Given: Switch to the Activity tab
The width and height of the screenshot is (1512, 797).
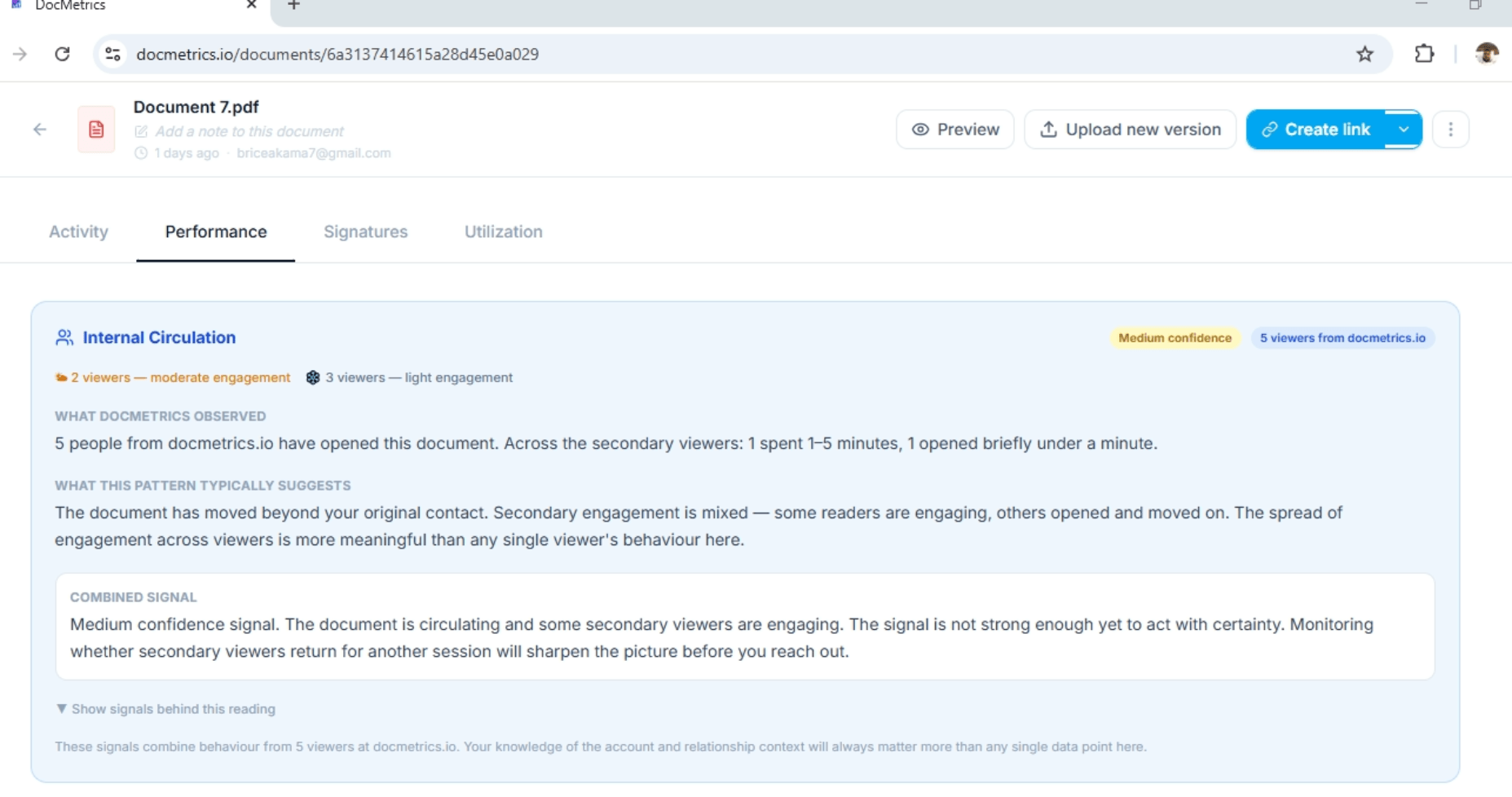Looking at the screenshot, I should 78,232.
